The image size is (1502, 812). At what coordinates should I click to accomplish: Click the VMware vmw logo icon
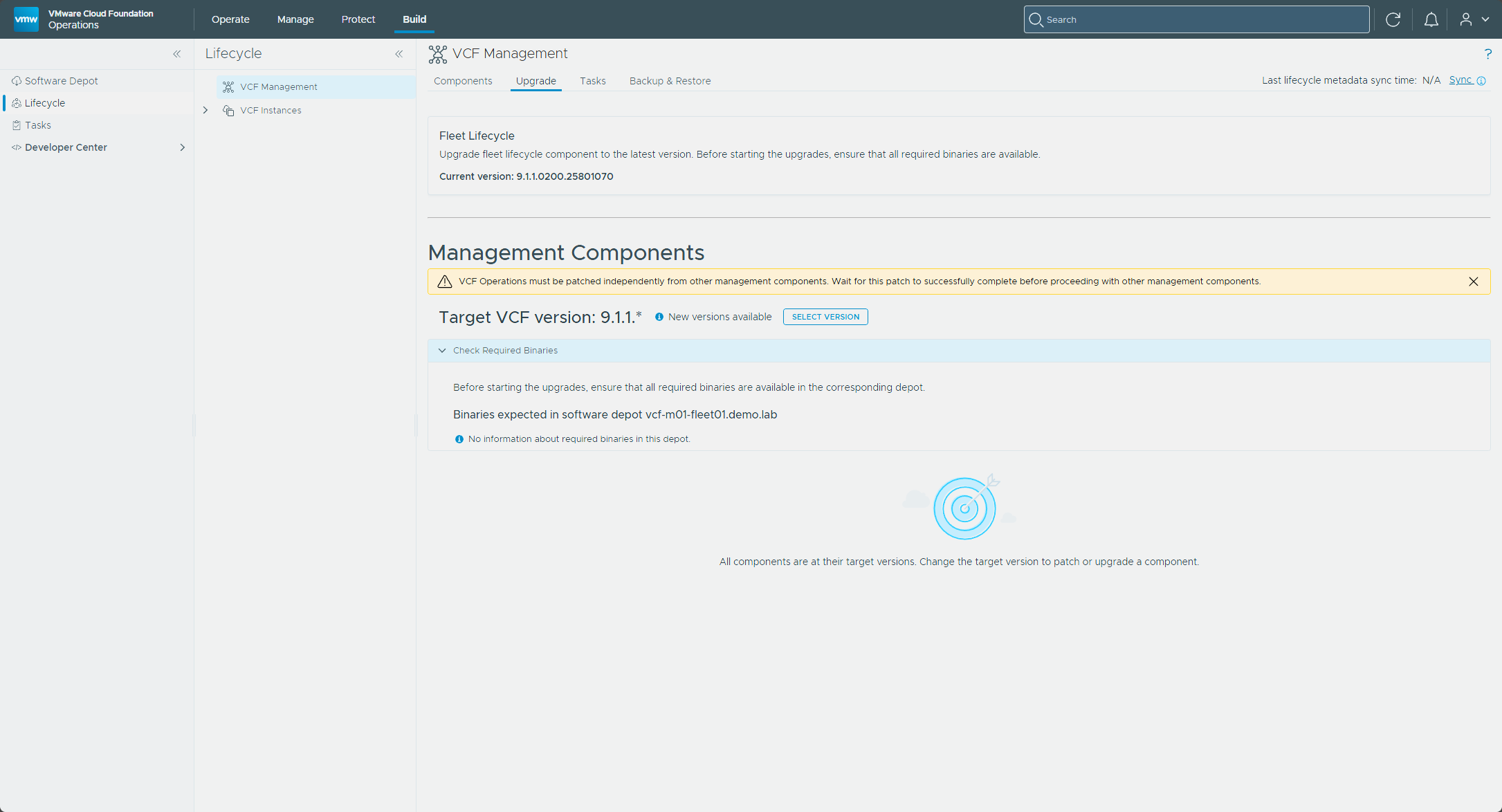coord(26,19)
